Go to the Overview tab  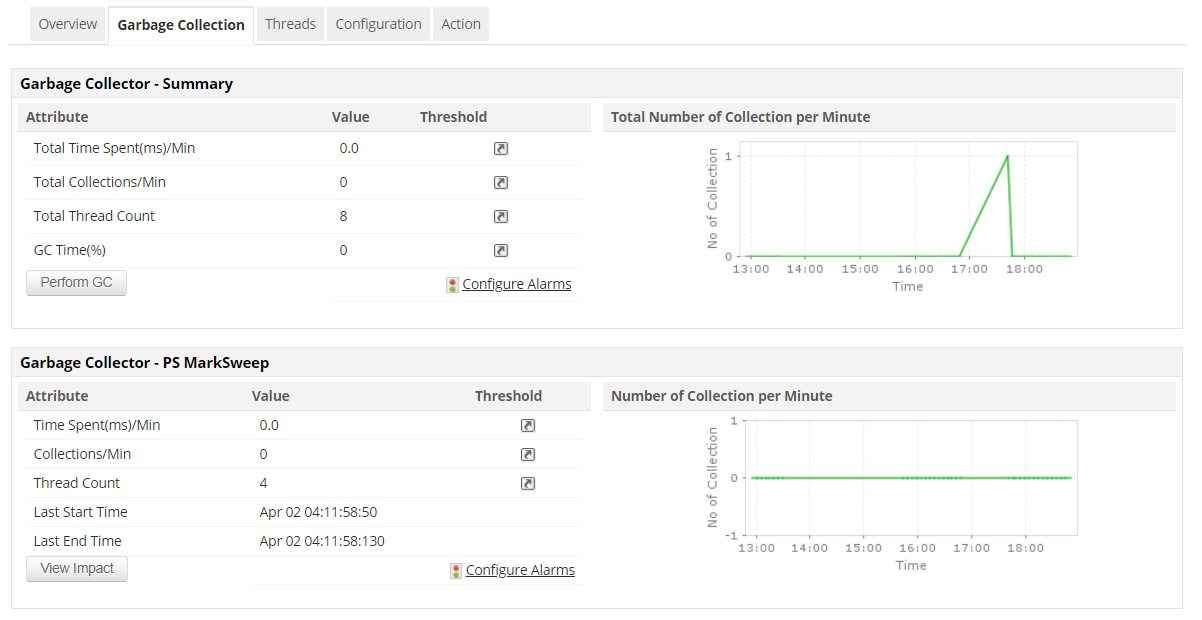(67, 23)
